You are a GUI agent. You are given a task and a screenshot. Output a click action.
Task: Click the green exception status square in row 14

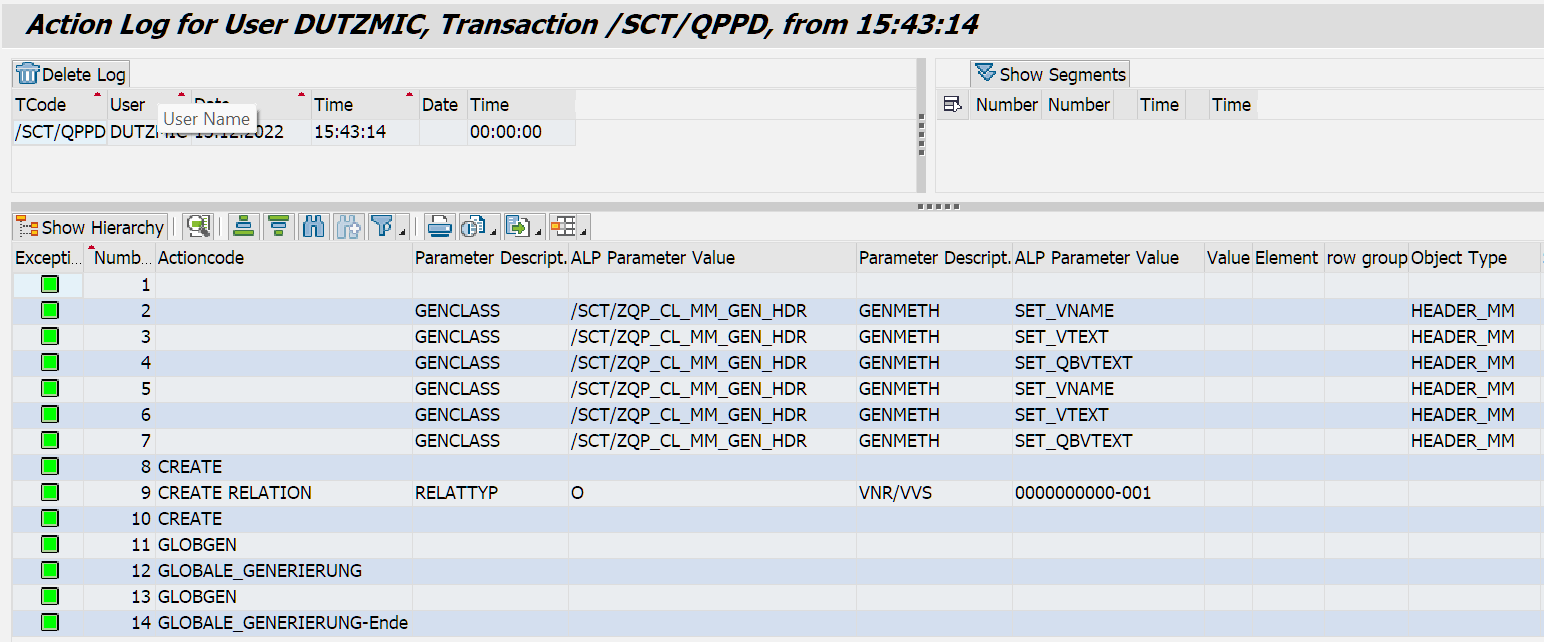[x=50, y=623]
